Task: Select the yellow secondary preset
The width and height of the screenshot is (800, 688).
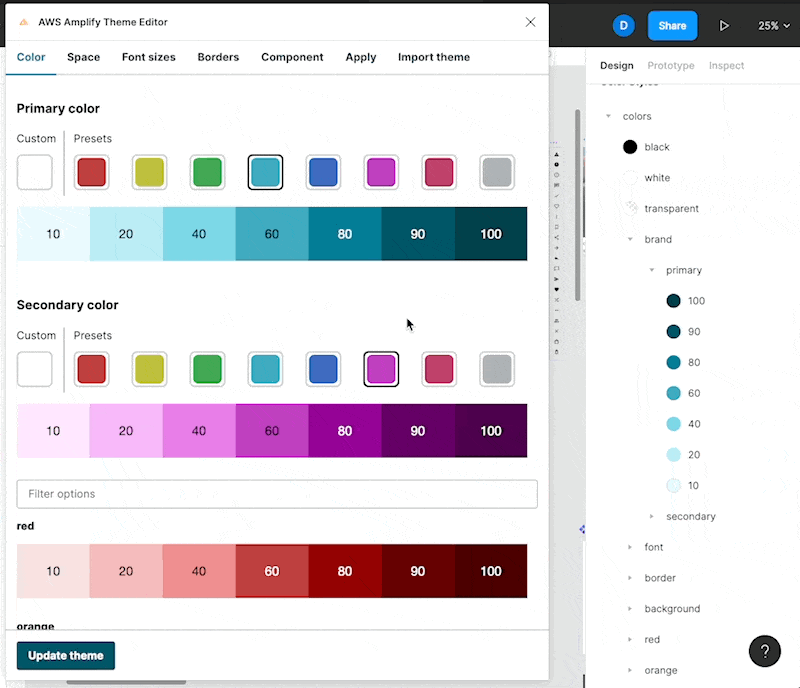Action: click(149, 369)
